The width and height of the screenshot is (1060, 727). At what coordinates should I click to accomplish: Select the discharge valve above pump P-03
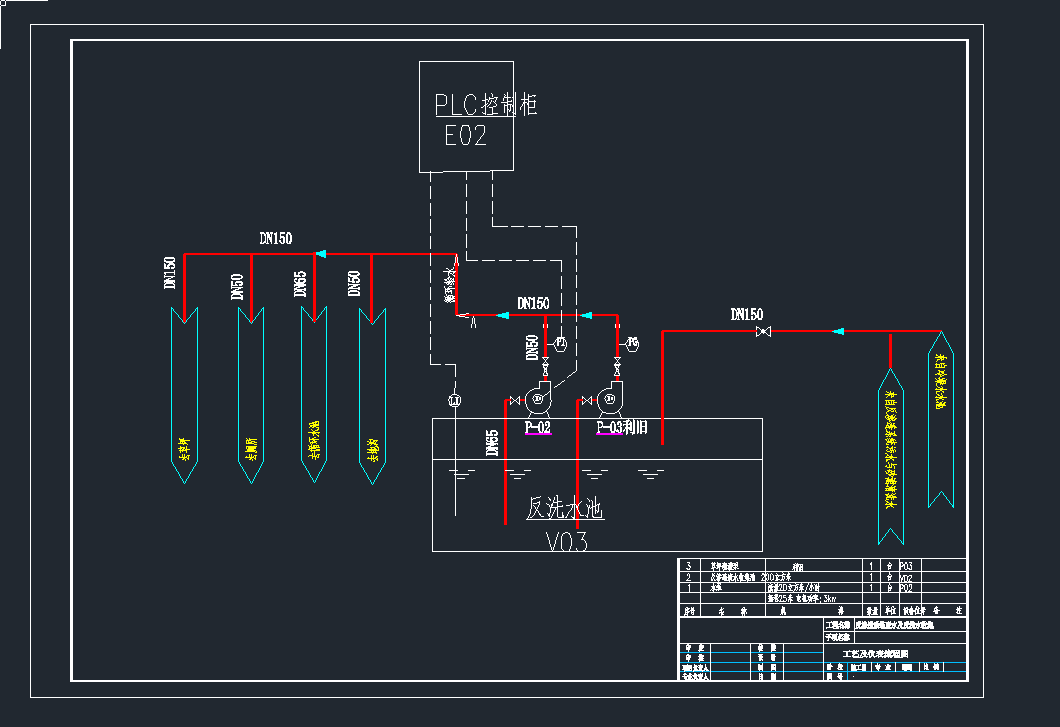coord(617,367)
